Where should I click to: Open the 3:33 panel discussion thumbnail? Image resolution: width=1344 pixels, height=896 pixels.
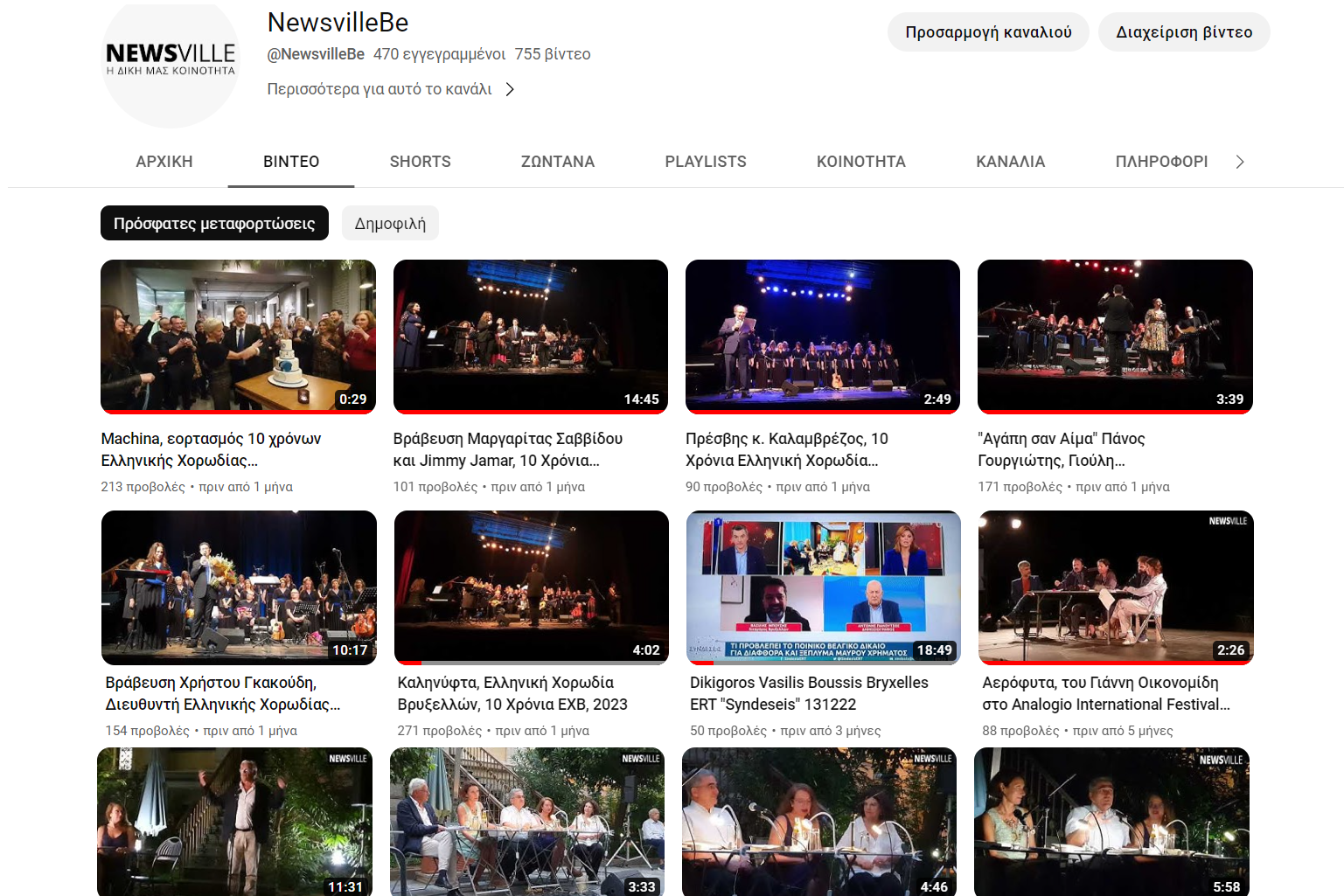tap(527, 822)
